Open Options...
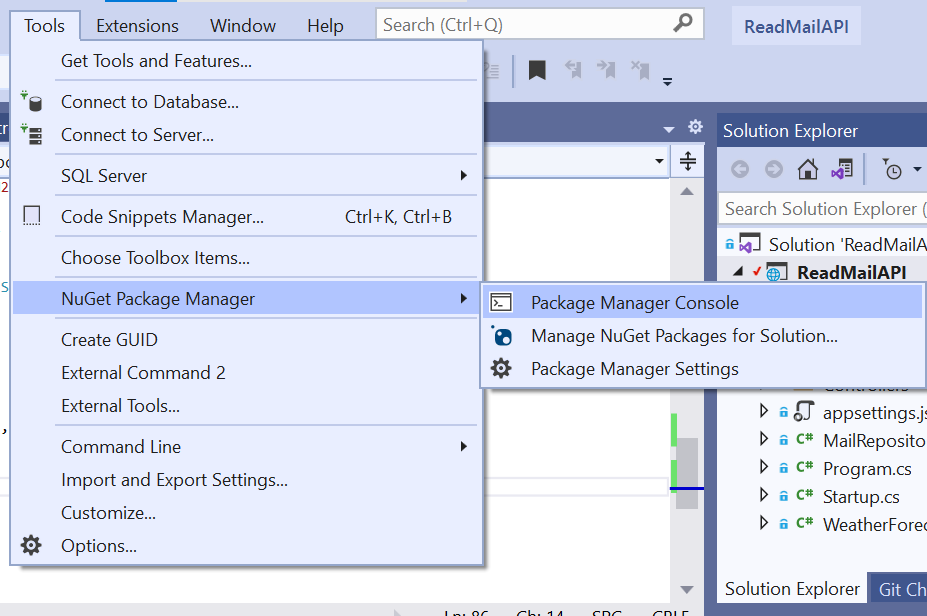 point(247,546)
